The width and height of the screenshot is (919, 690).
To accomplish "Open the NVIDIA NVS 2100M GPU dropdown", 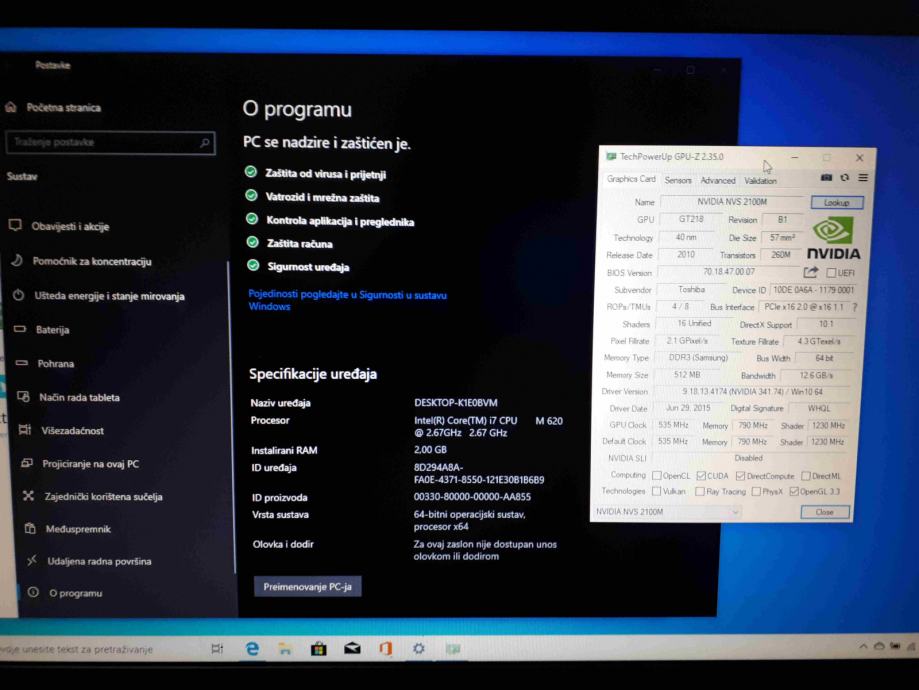I will 667,512.
